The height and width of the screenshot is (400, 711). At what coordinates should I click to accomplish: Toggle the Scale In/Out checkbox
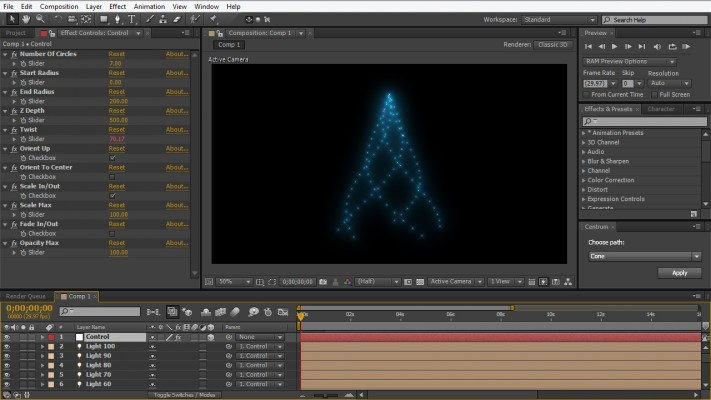[113, 195]
